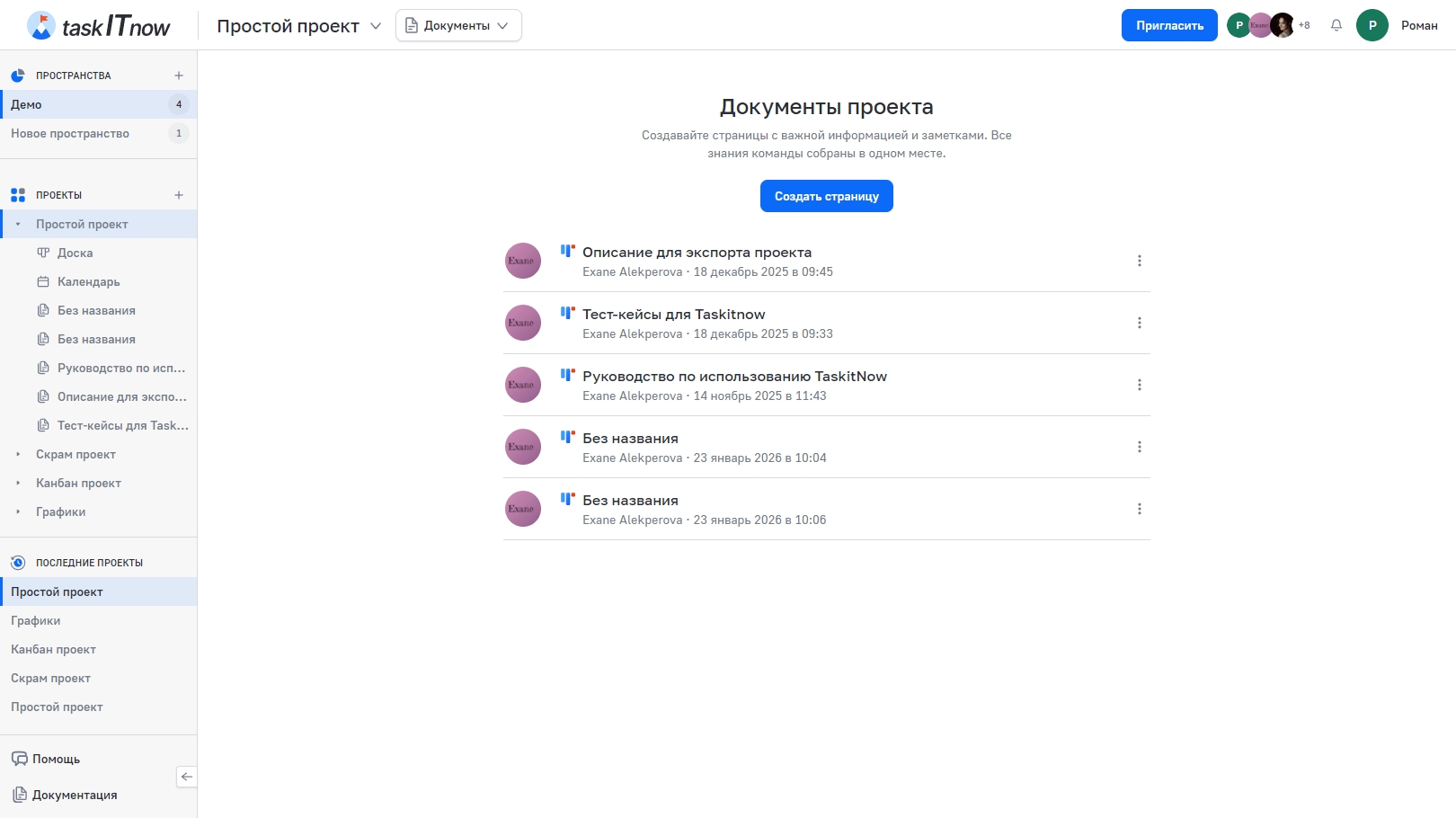Expand the Простой проект title dropdown
Screen dimensions: 1456x818
click(376, 26)
